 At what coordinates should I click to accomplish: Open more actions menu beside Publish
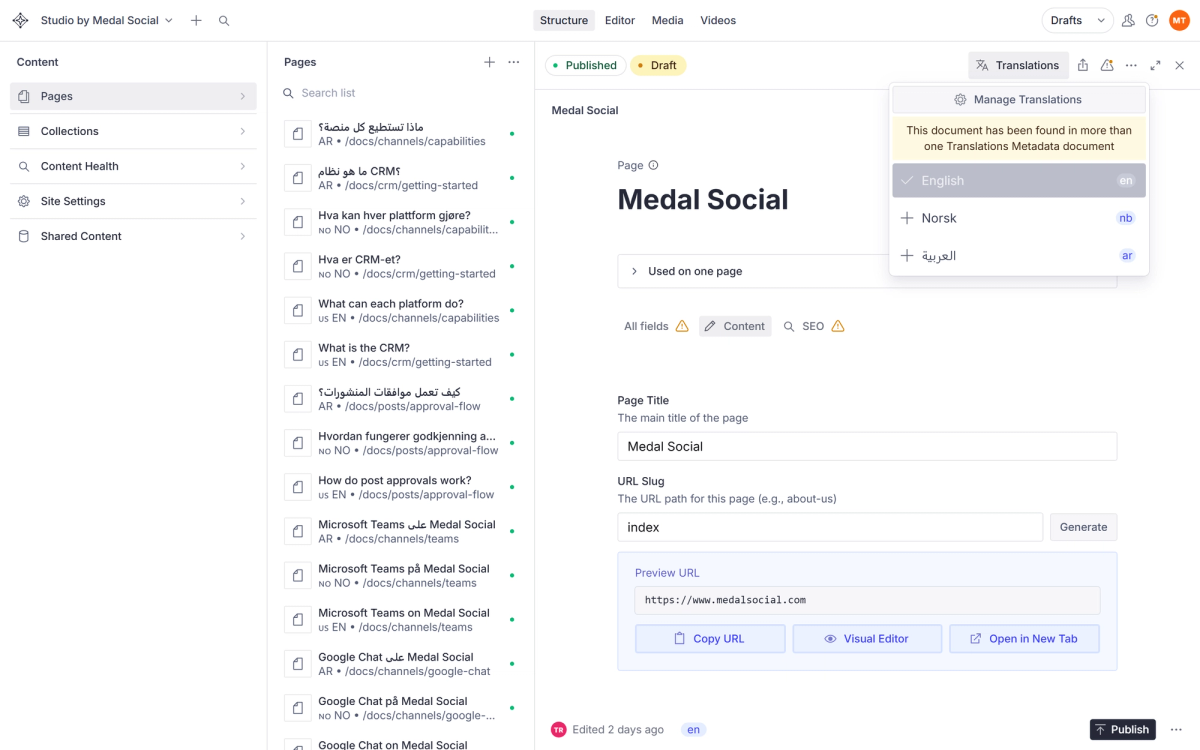tap(1176, 729)
